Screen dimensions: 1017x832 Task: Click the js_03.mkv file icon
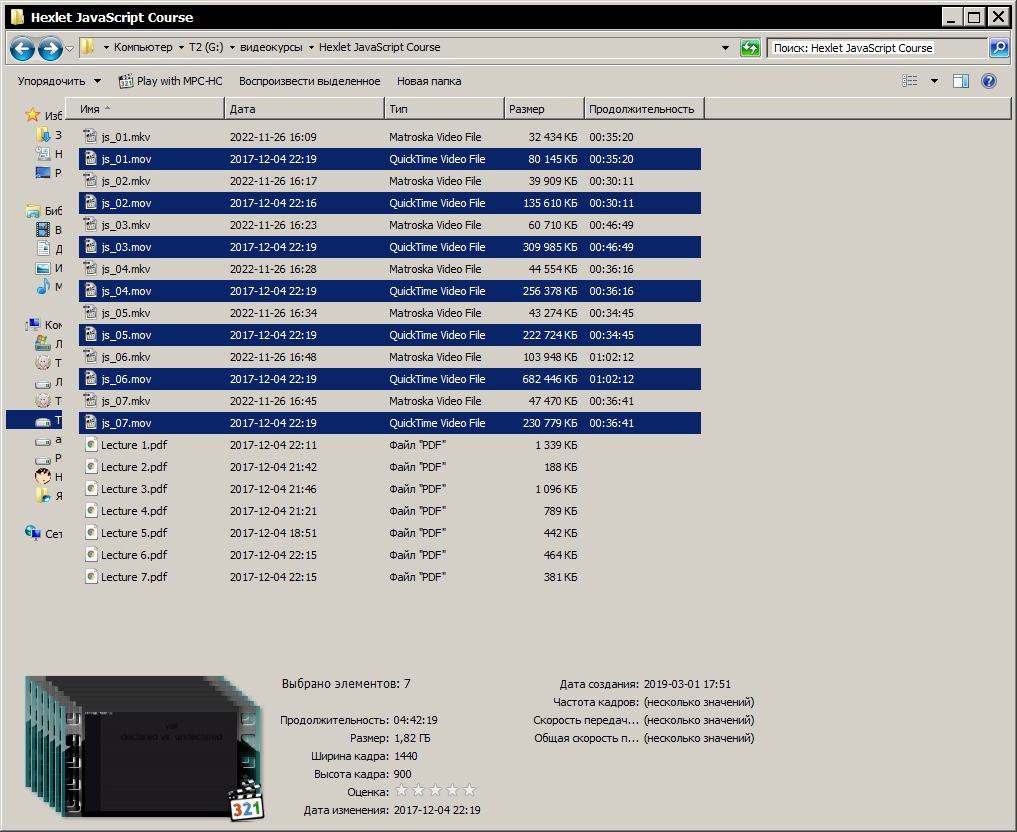point(90,224)
